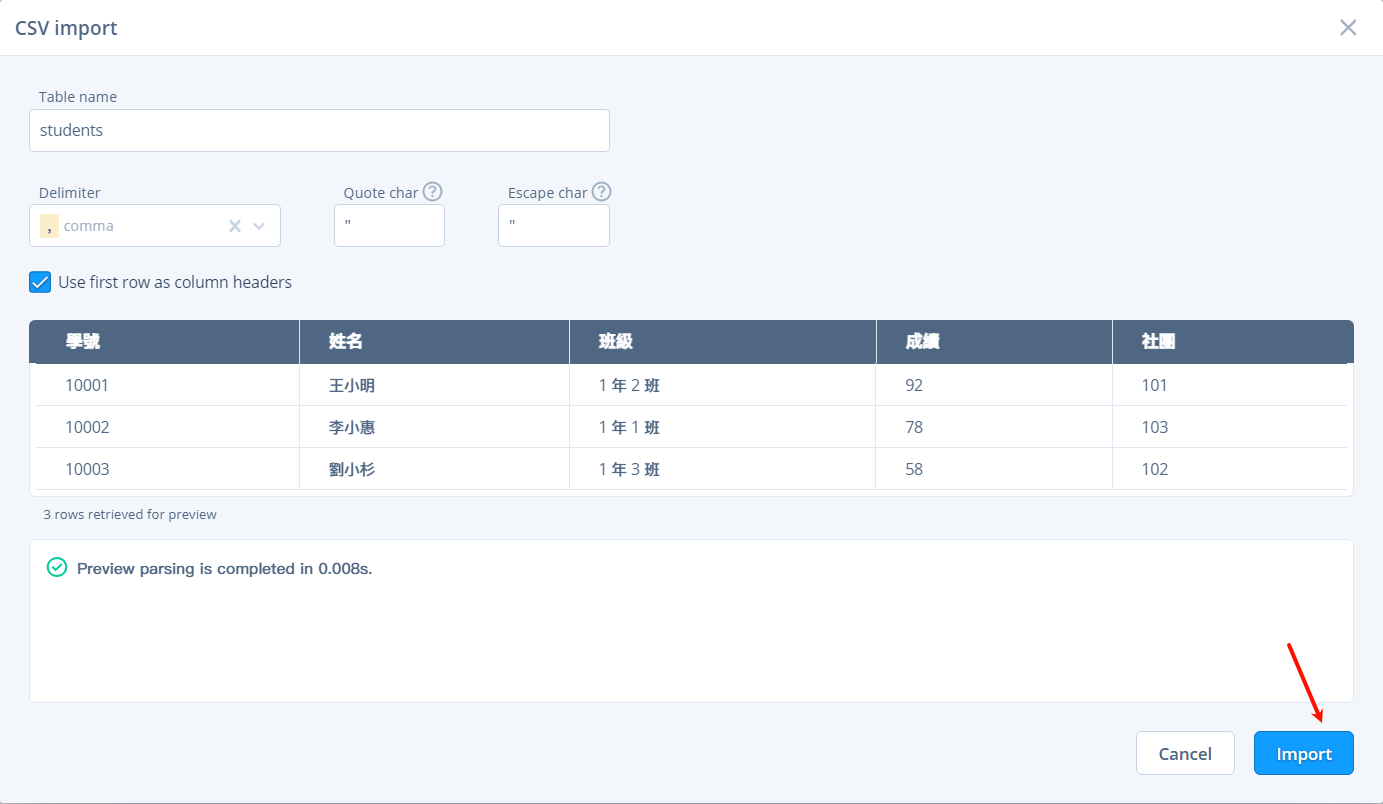Edit the Table name field

click(x=319, y=130)
